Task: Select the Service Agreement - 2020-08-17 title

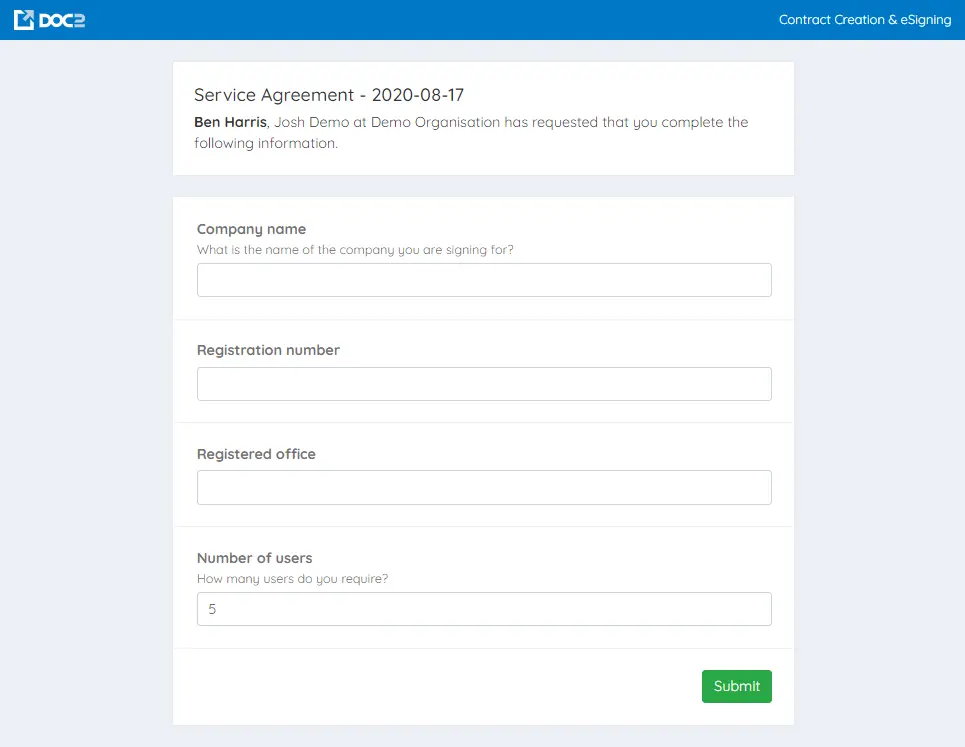Action: coord(328,95)
